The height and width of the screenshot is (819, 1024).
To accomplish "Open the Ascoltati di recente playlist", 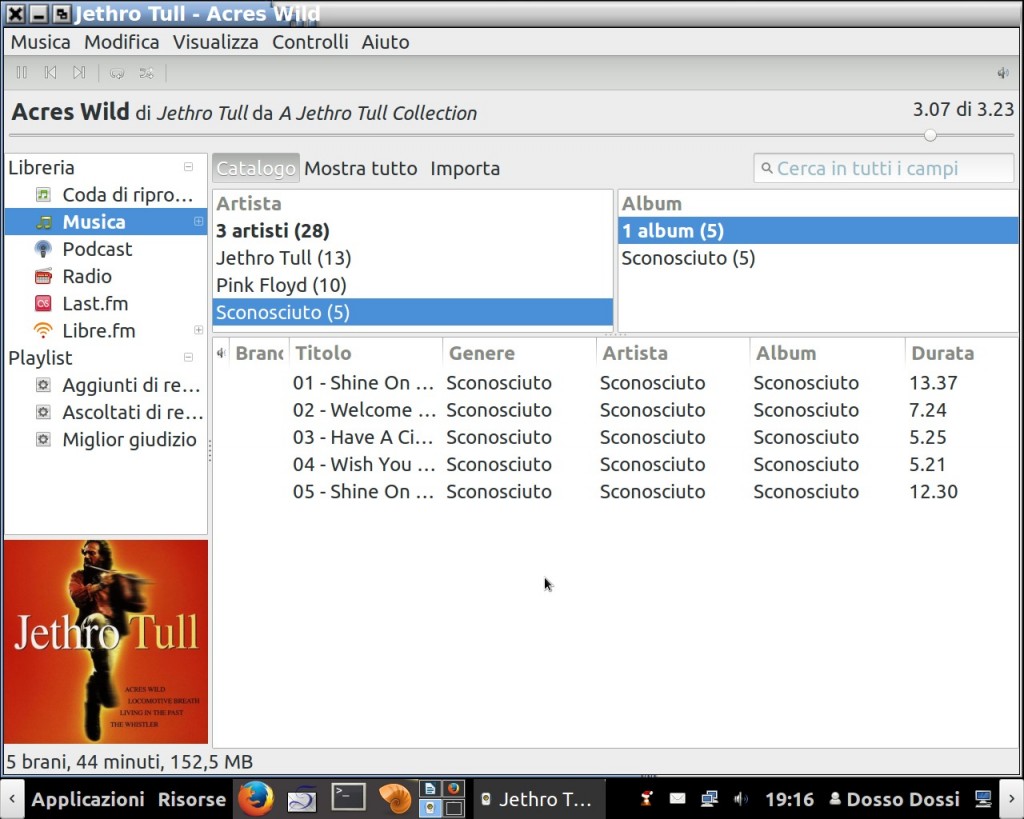I will pos(133,413).
